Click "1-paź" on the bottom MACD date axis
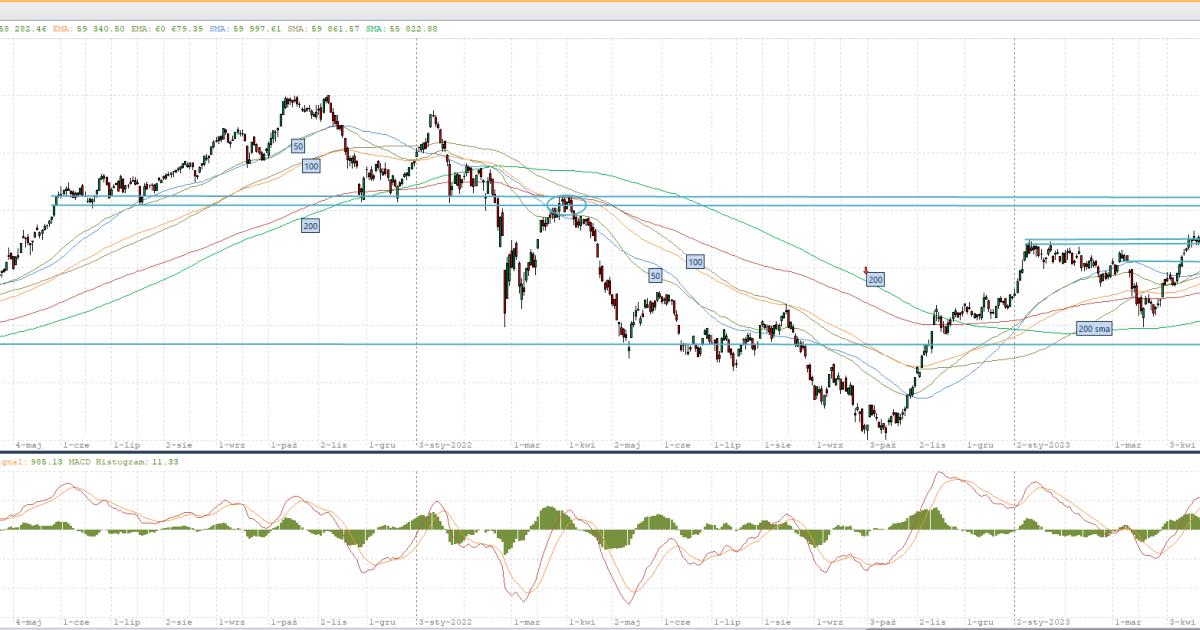 click(x=283, y=621)
